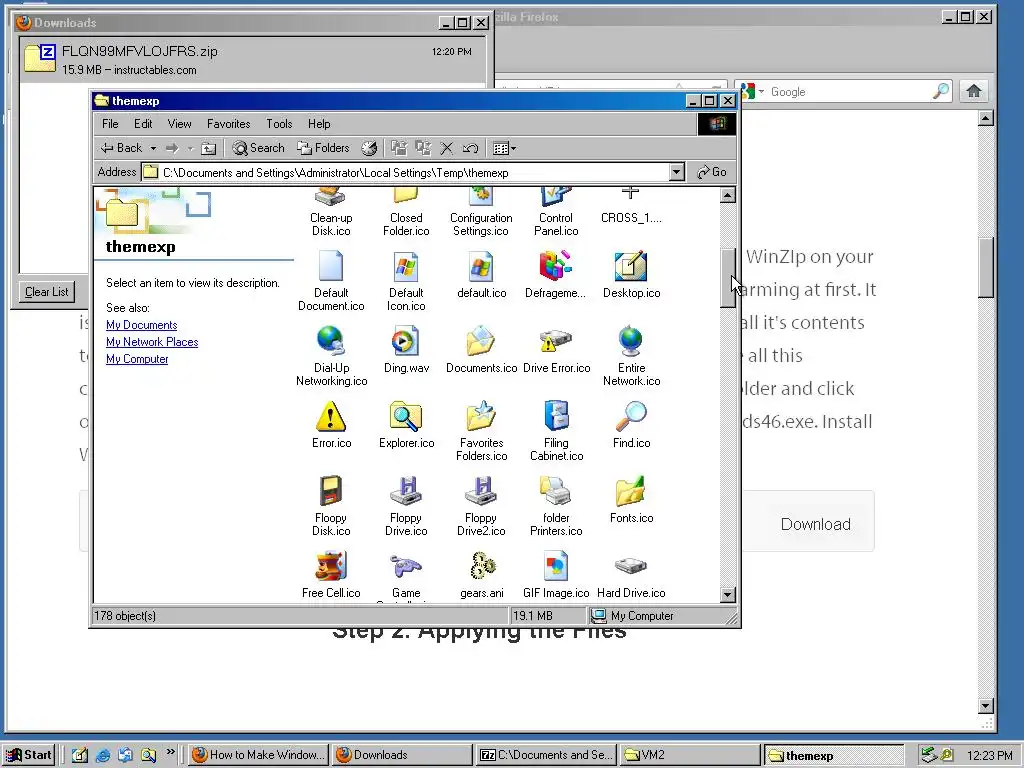Viewport: 1024px width, 768px height.
Task: Click the themexp window scrollbar thumb
Action: pyautogui.click(x=728, y=278)
